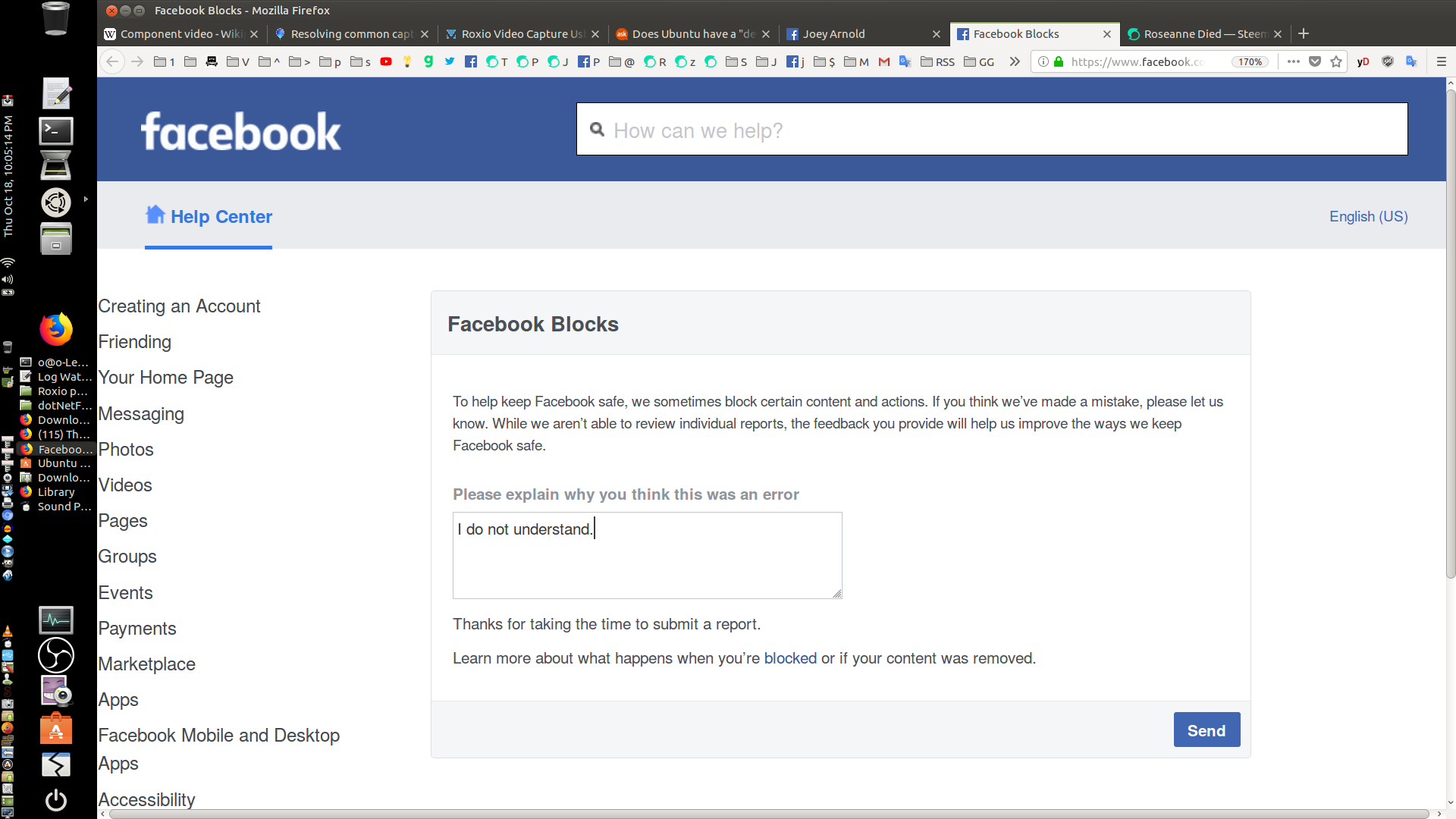The width and height of the screenshot is (1456, 819).
Task: Open a new browser tab
Action: 1304,33
